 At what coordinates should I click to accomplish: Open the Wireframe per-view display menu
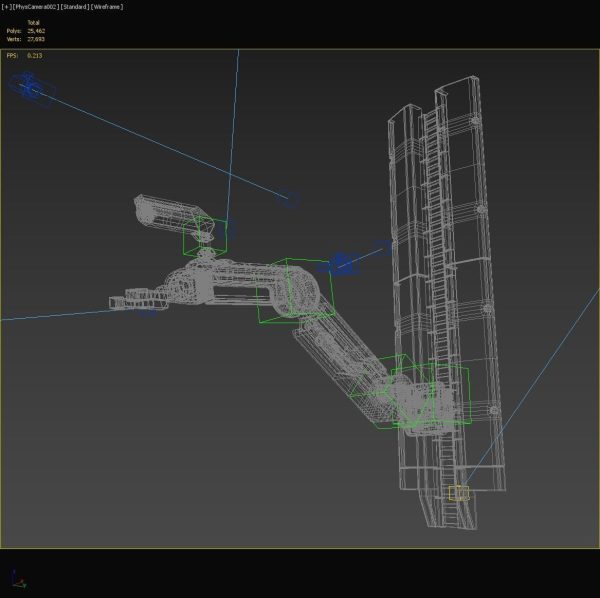(107, 7)
